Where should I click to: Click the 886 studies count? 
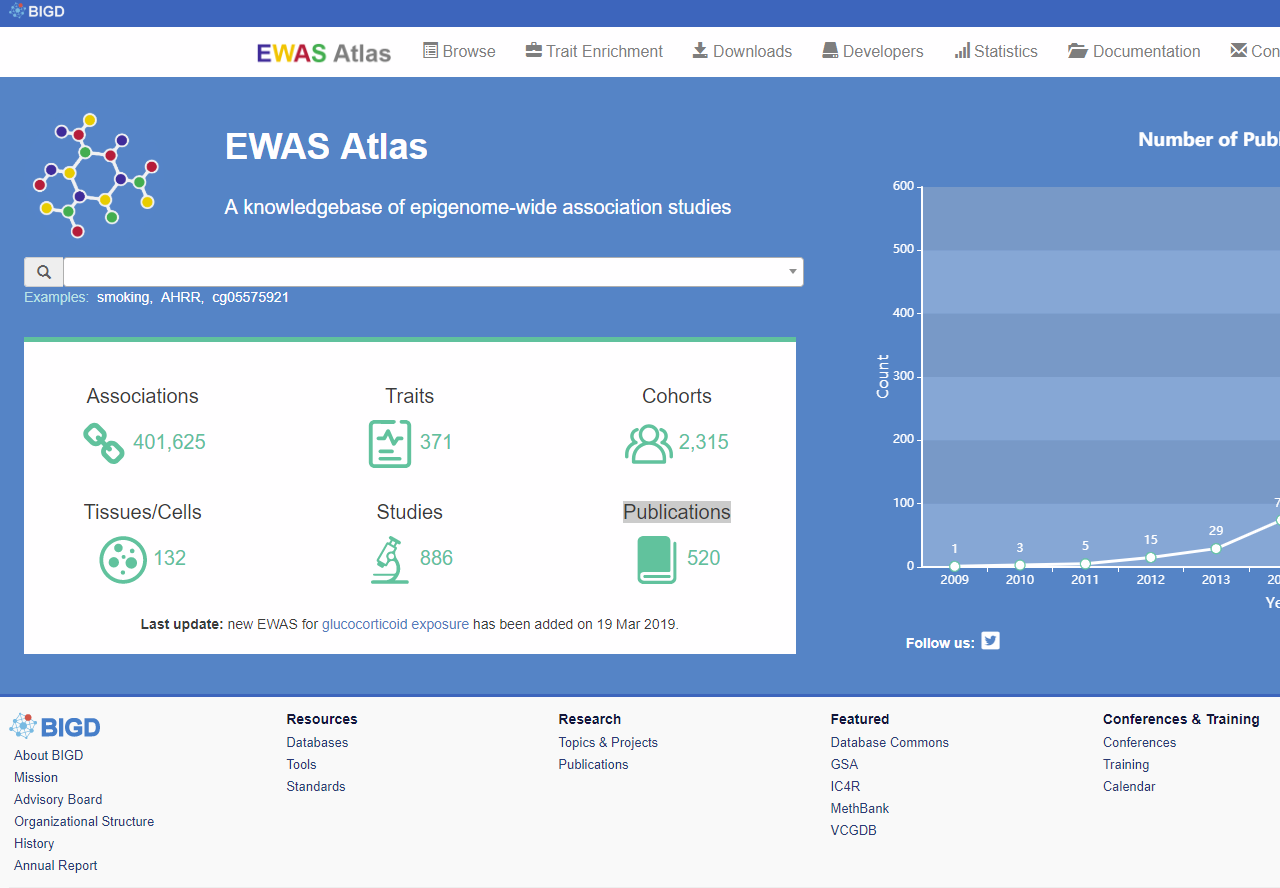point(436,558)
